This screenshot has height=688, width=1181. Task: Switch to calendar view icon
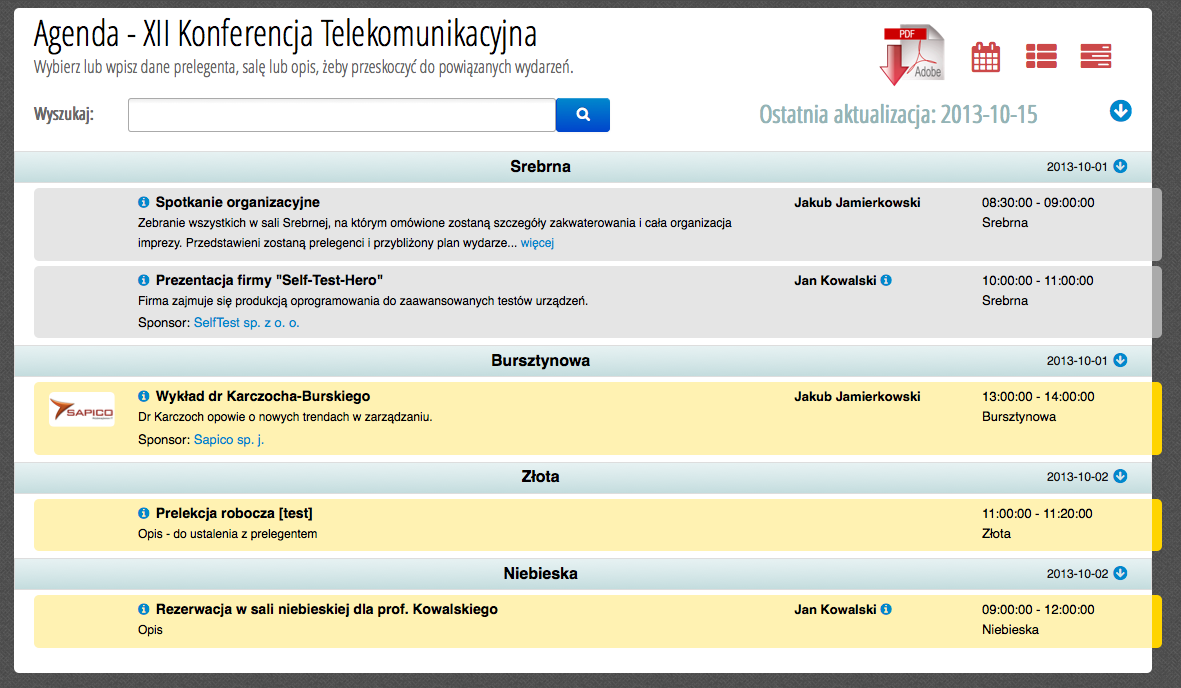986,57
